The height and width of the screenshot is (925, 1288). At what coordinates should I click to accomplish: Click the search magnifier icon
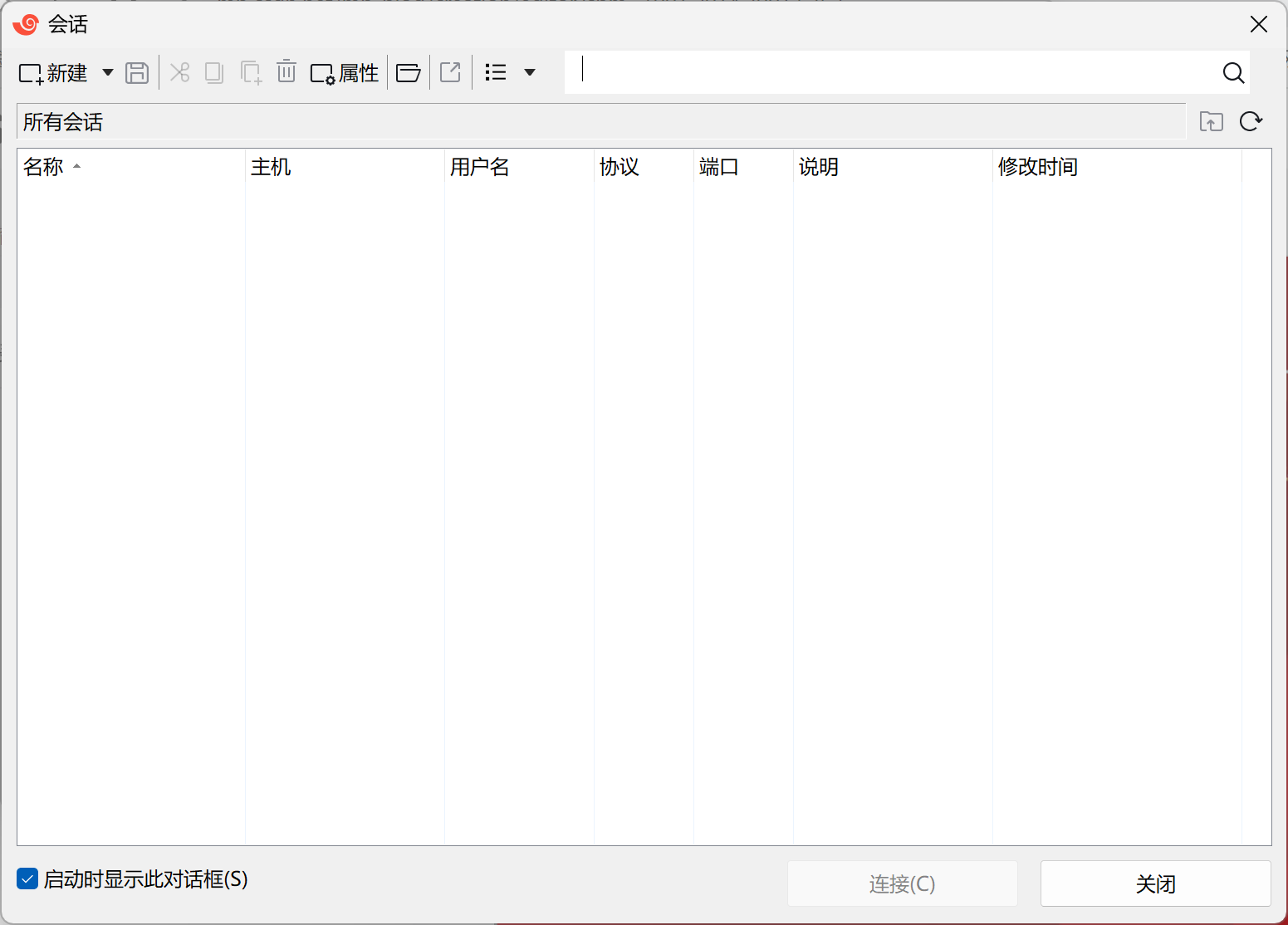point(1233,73)
